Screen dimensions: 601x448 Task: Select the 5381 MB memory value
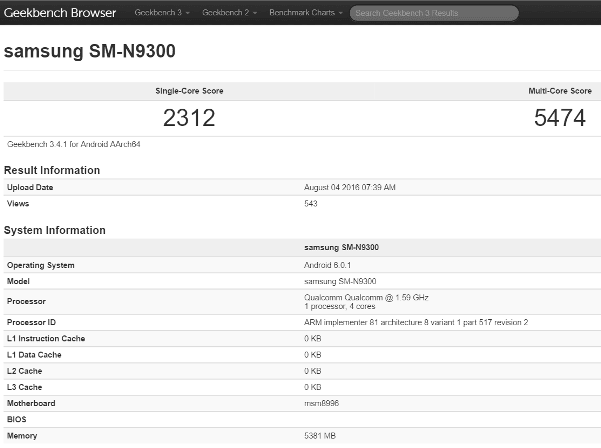[320, 436]
